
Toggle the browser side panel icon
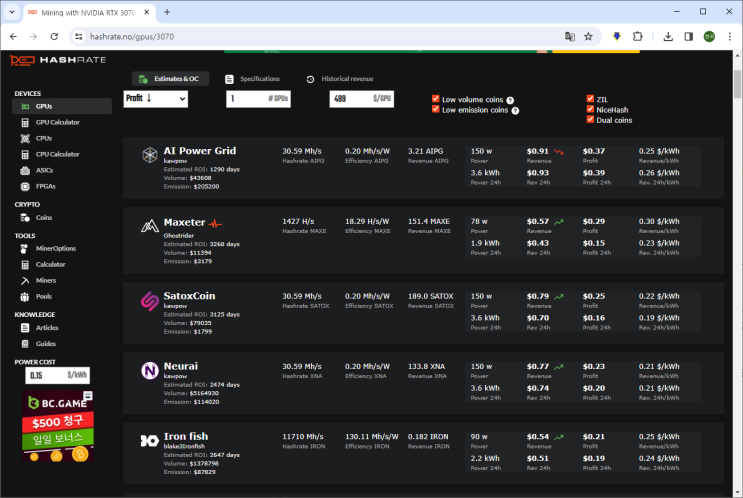click(x=689, y=36)
